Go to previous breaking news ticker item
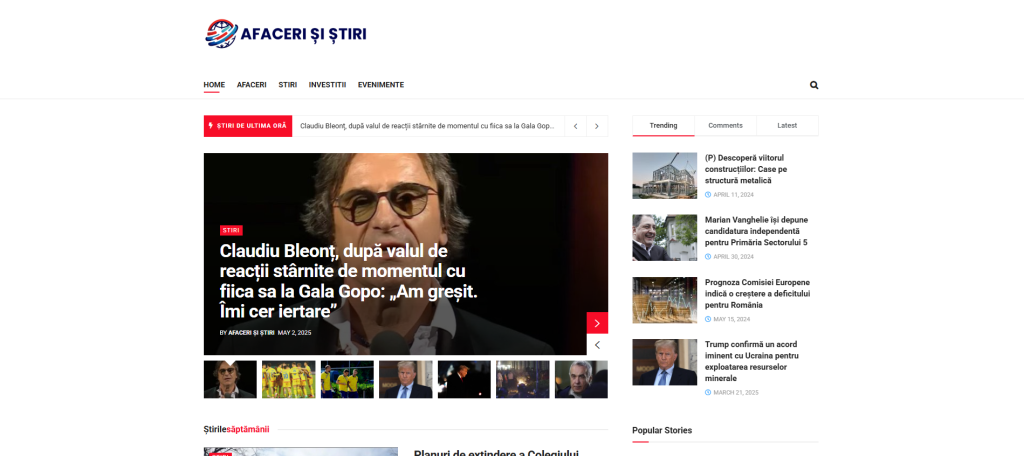 point(575,126)
